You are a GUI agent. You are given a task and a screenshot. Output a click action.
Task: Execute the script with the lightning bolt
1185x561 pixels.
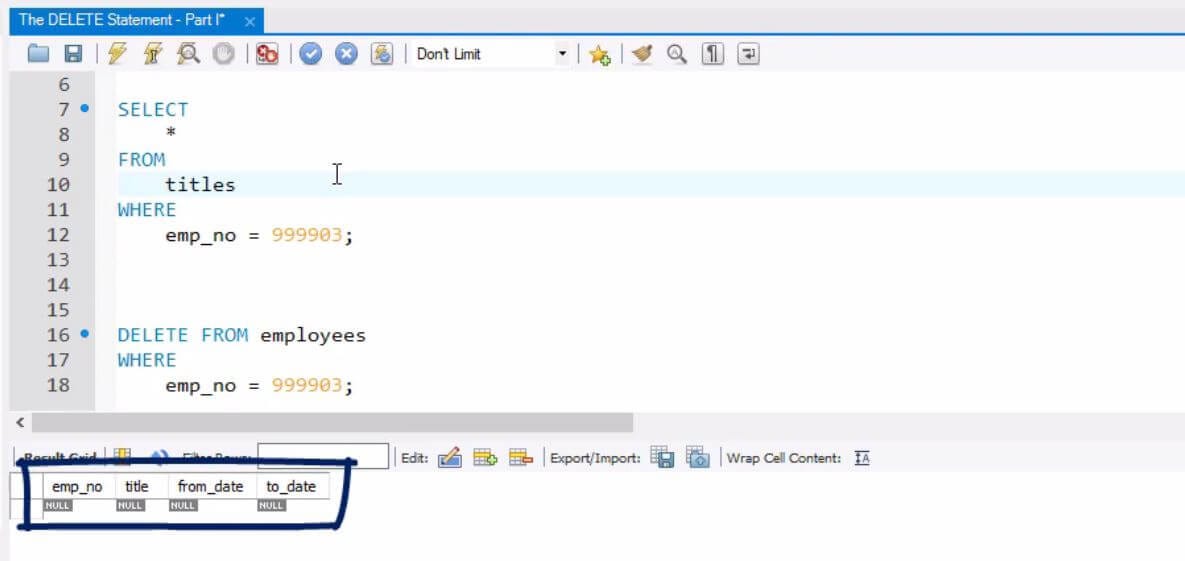click(117, 54)
